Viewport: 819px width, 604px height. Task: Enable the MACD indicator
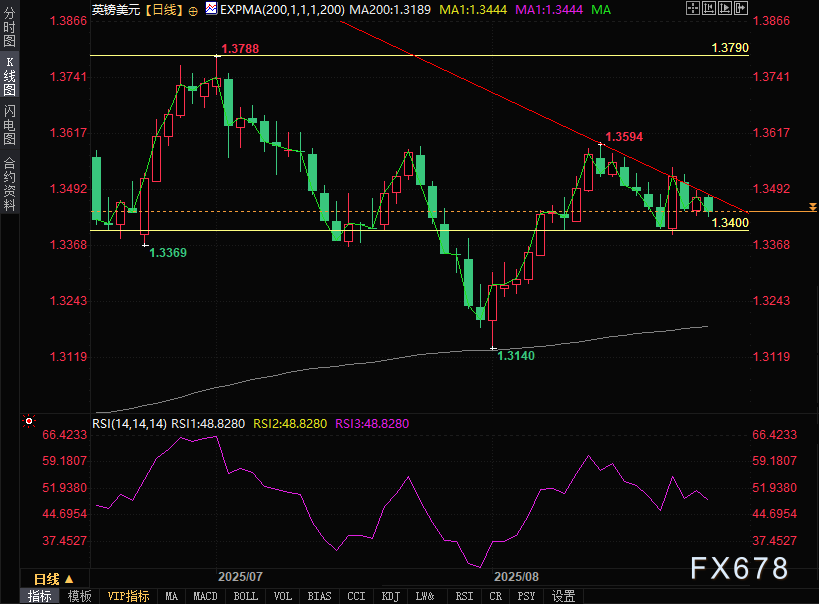click(x=205, y=596)
